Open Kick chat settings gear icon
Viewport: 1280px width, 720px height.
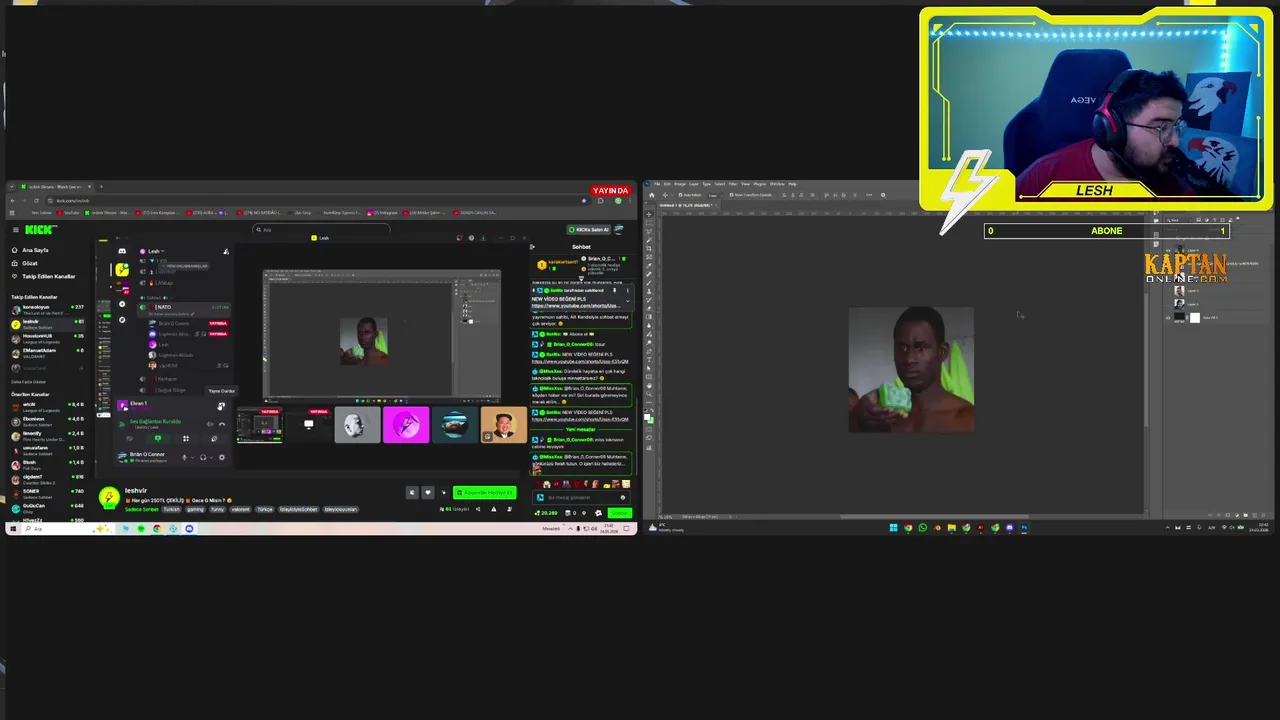[598, 513]
